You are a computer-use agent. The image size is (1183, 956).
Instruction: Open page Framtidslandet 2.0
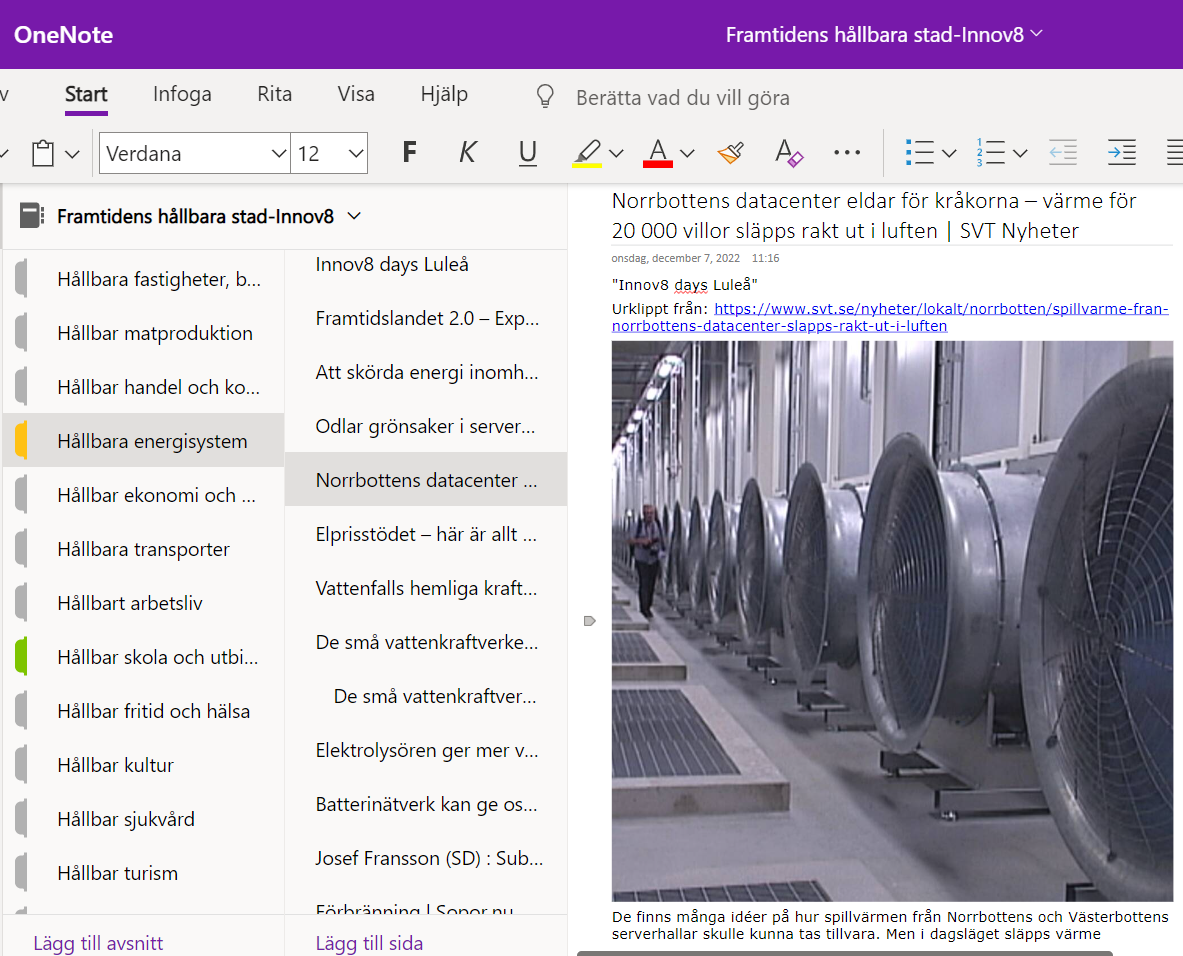(x=426, y=318)
